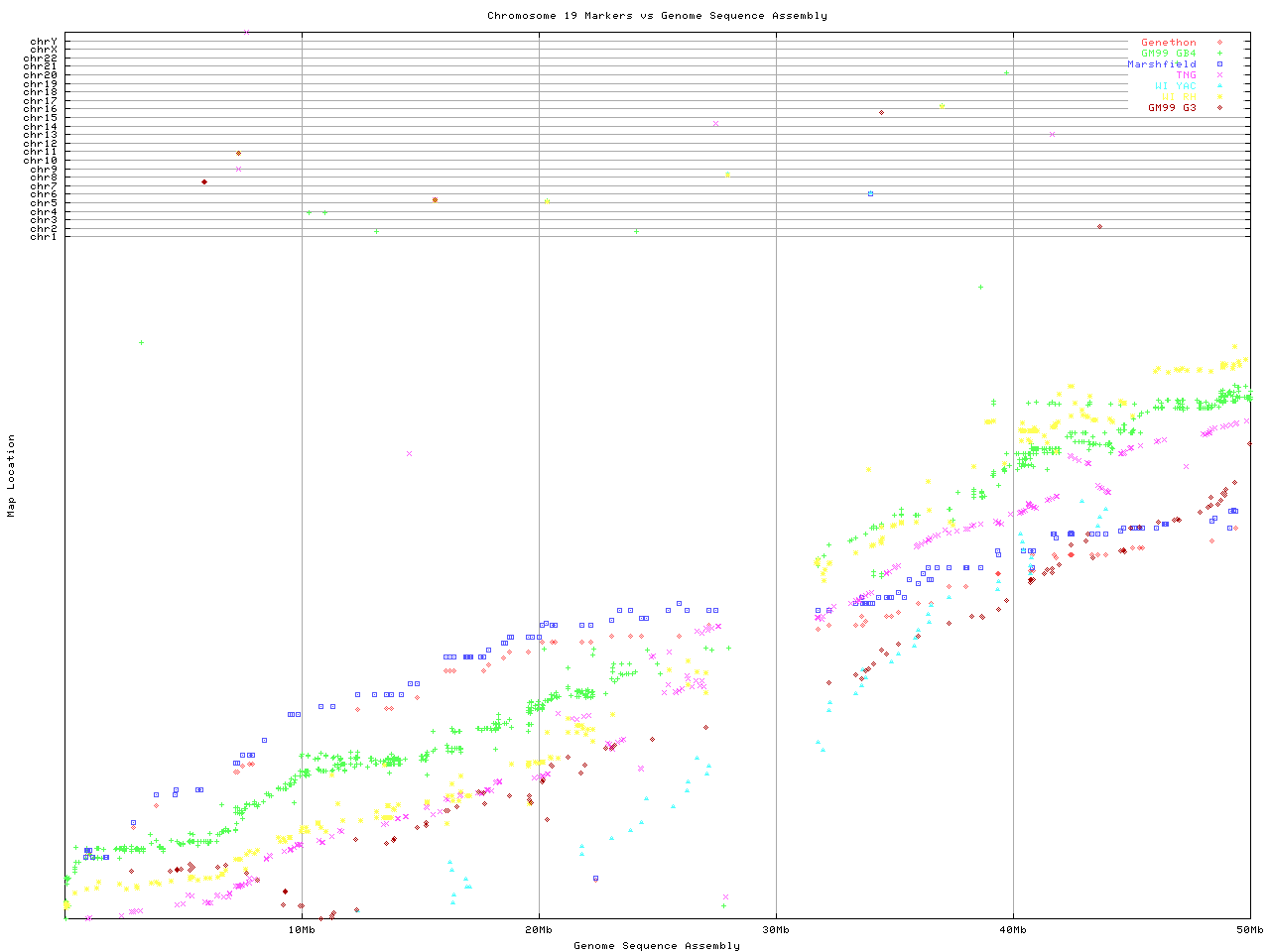Click the chr1 label on the y-axis
Image resolution: width=1270 pixels, height=952 pixels.
pos(44,237)
